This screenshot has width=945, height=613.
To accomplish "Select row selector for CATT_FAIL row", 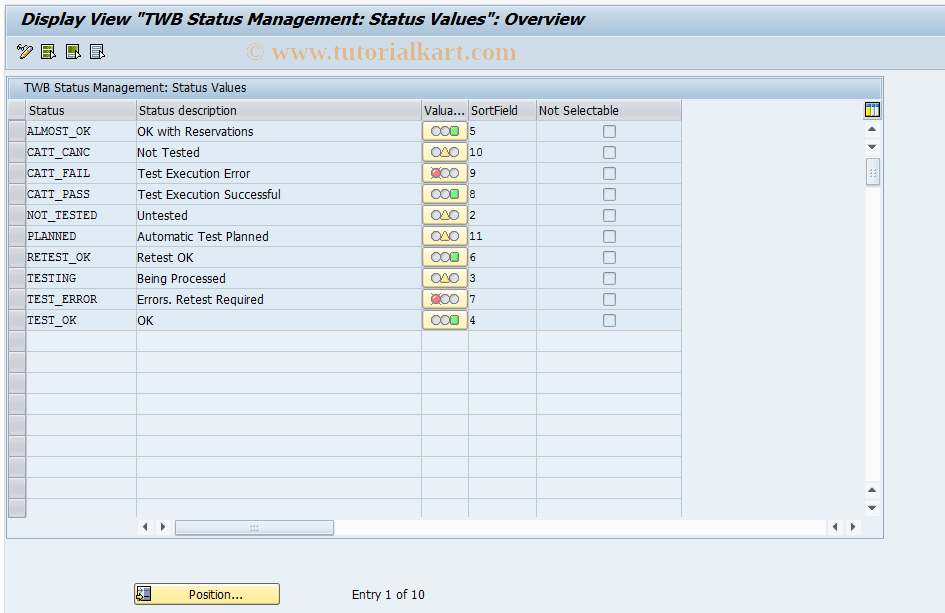I will click(17, 174).
